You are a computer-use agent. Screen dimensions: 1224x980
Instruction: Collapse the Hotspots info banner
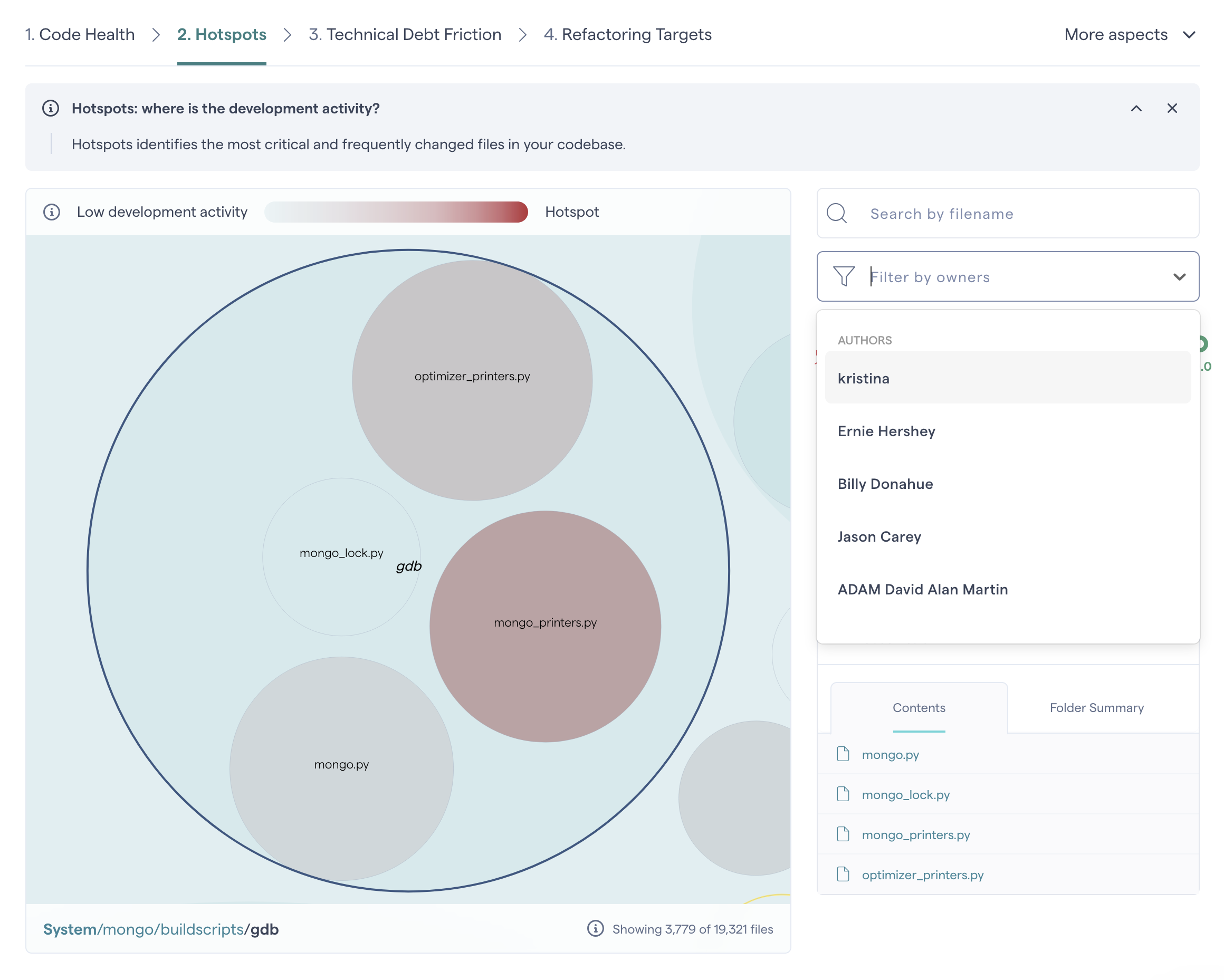(x=1136, y=108)
